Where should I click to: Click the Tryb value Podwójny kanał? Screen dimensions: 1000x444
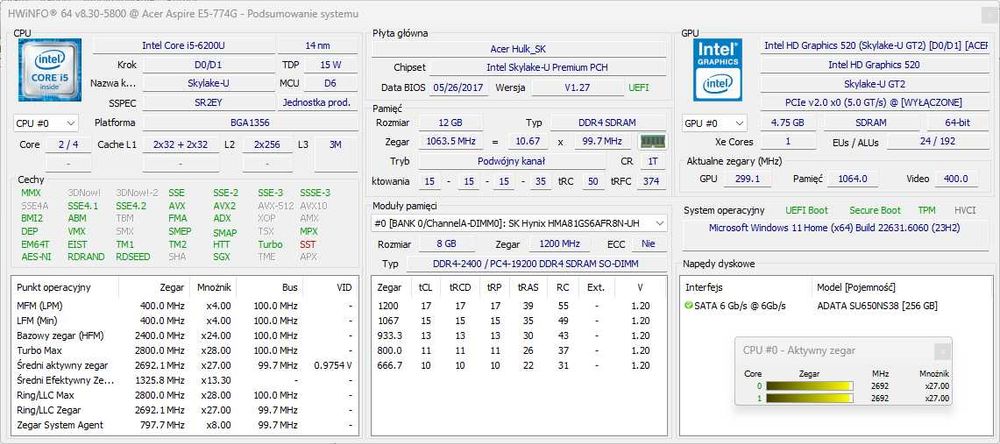point(511,161)
